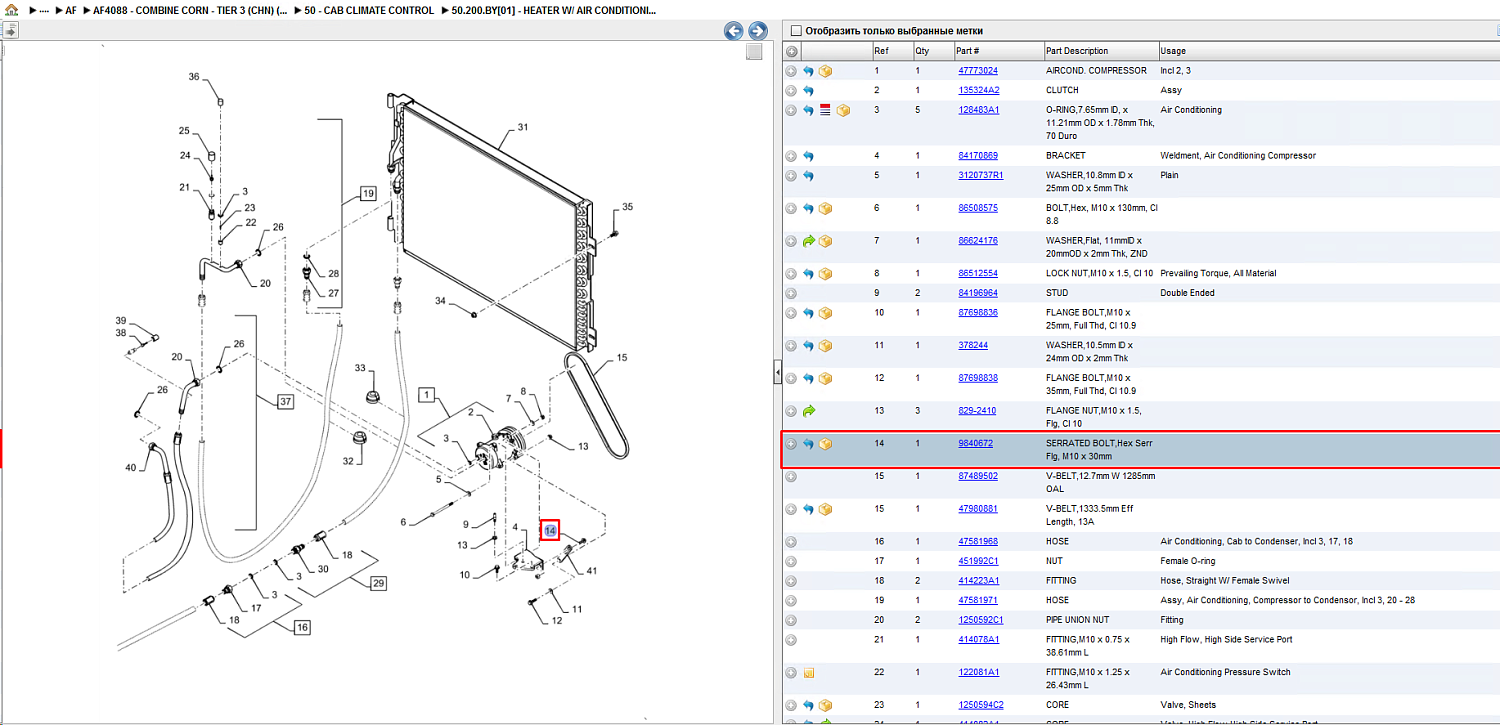
Task: Click the next diagram arrow button
Action: 758,31
